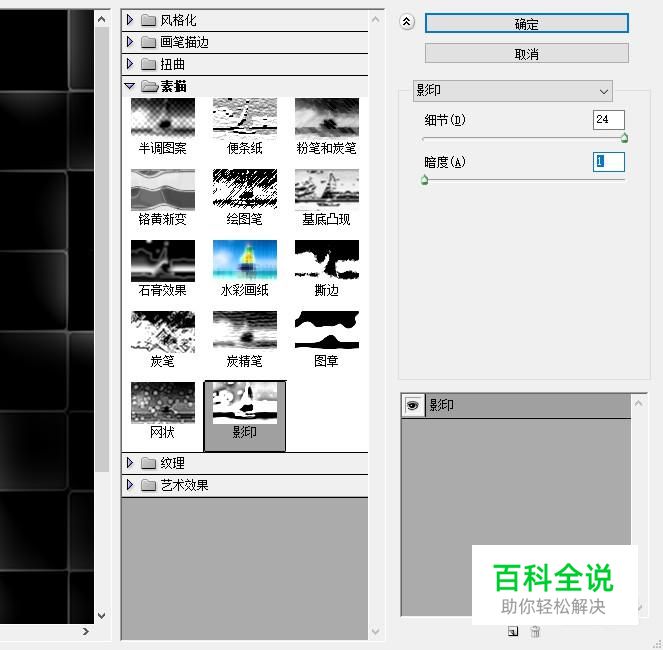Apply the 绘图笔 filter thumbnail
663x650 pixels.
click(245, 189)
